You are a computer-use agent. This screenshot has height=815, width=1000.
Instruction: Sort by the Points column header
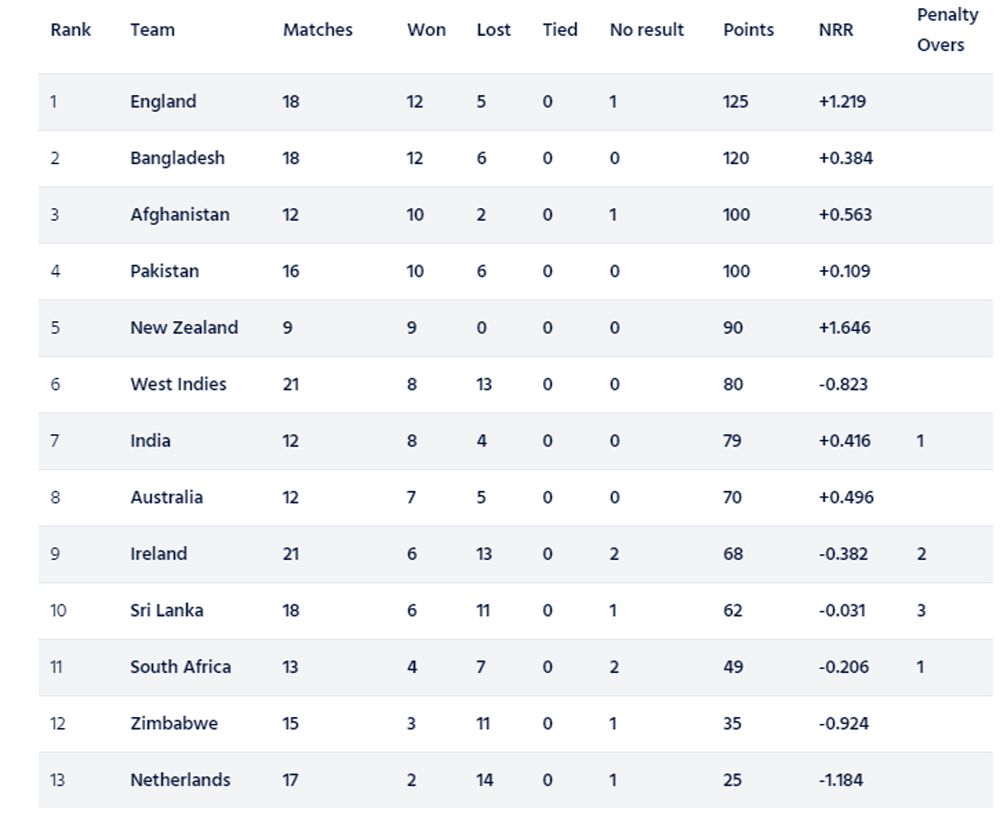pyautogui.click(x=748, y=30)
